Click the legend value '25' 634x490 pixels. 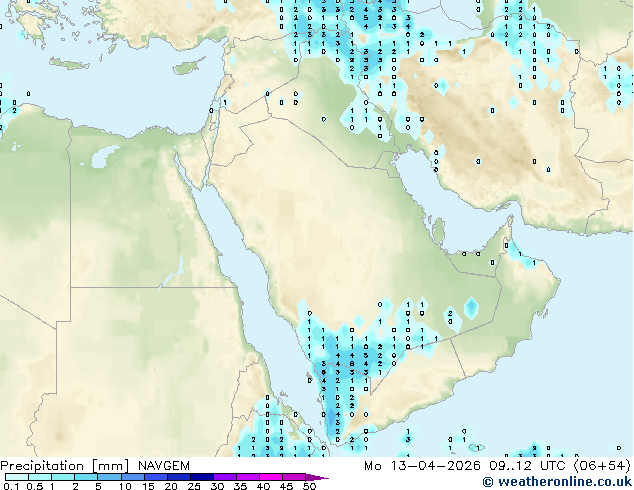tap(194, 486)
